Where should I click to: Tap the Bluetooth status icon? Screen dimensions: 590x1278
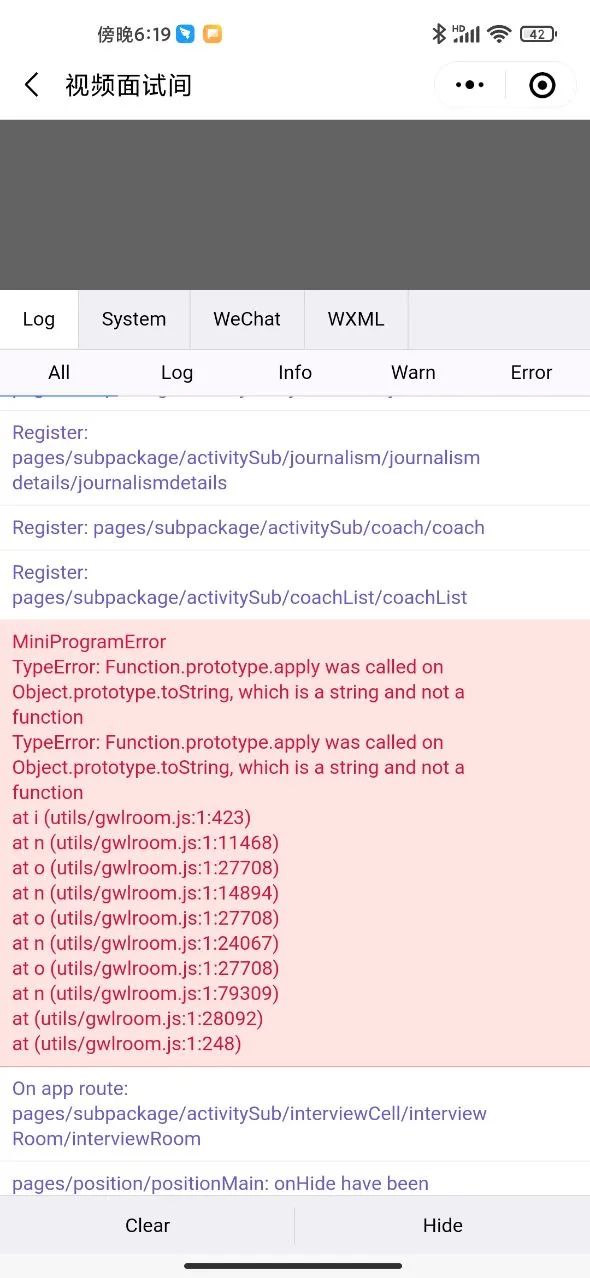pos(438,34)
